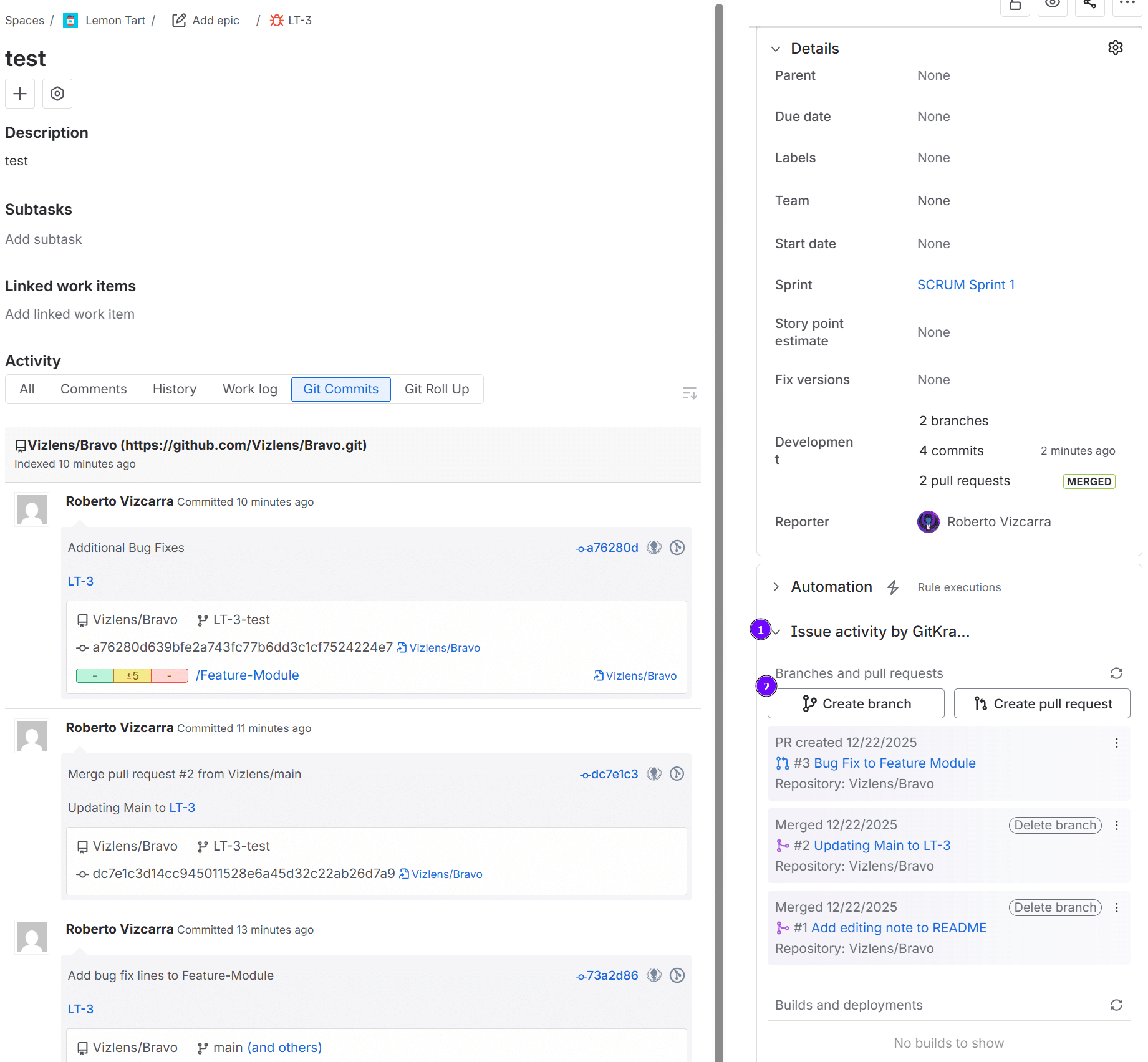Refresh Builds and deployments section

[1116, 1005]
